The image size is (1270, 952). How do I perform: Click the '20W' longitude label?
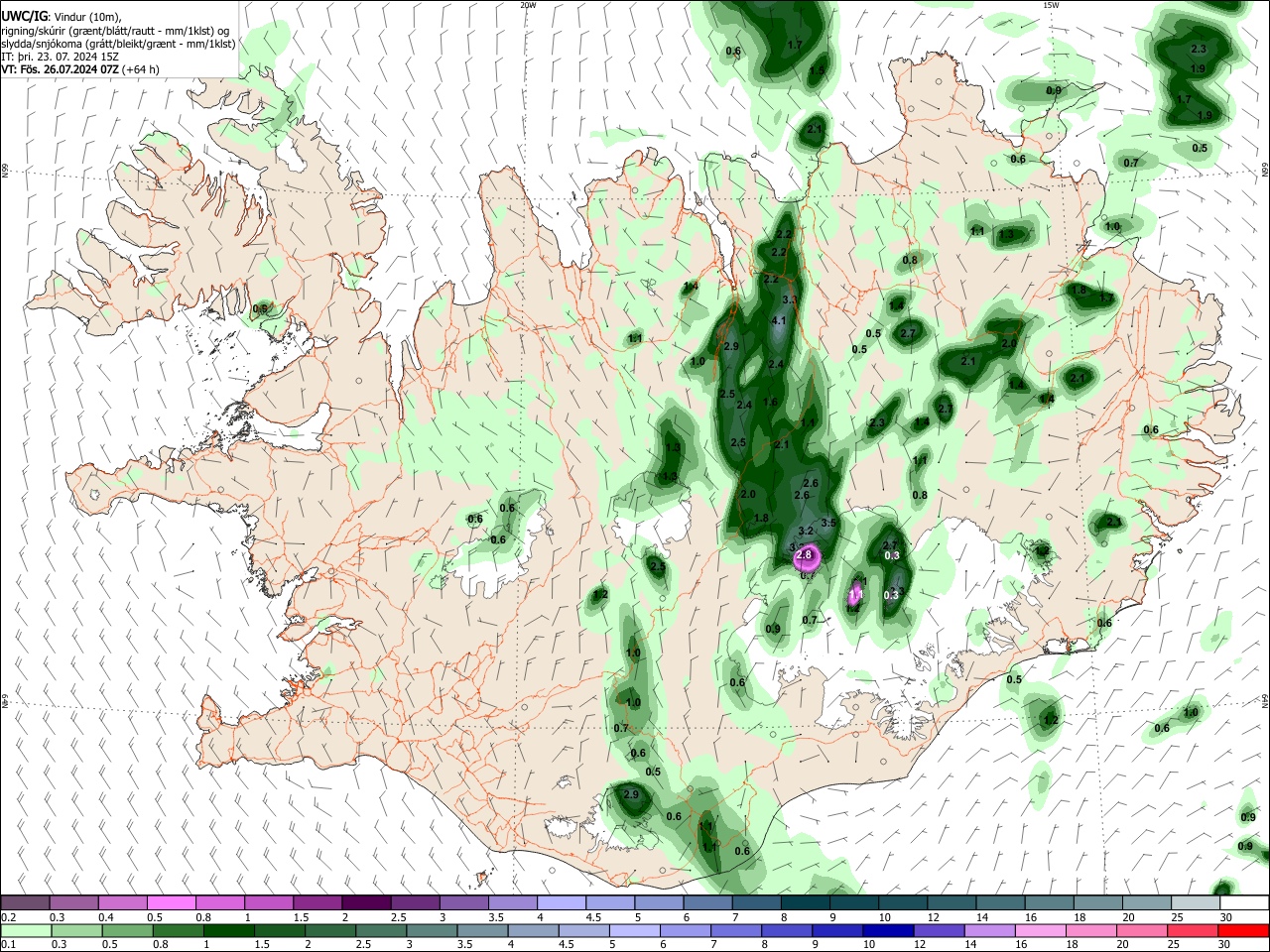pyautogui.click(x=528, y=5)
